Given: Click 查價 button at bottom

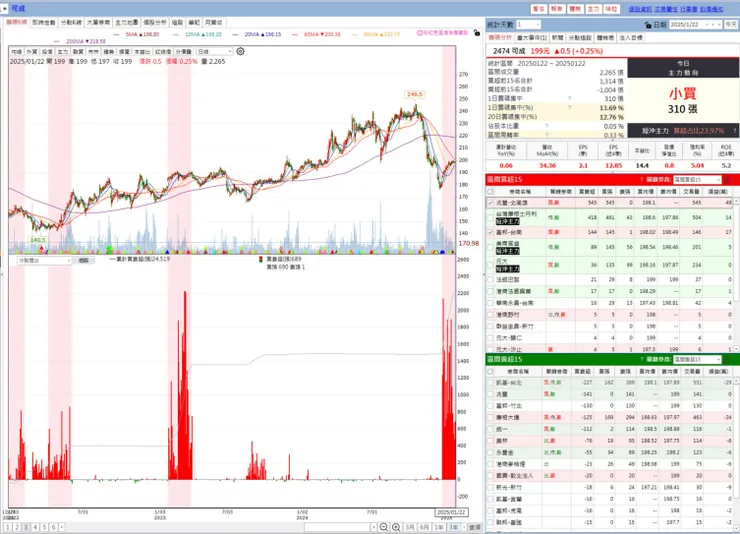Looking at the screenshot, I should tap(475, 527).
